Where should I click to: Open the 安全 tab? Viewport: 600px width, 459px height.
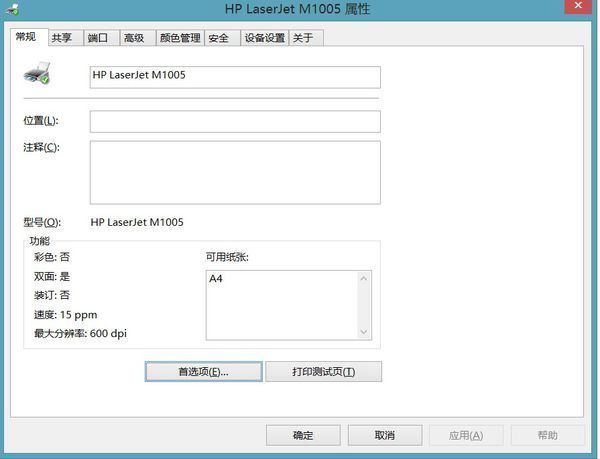coord(219,38)
